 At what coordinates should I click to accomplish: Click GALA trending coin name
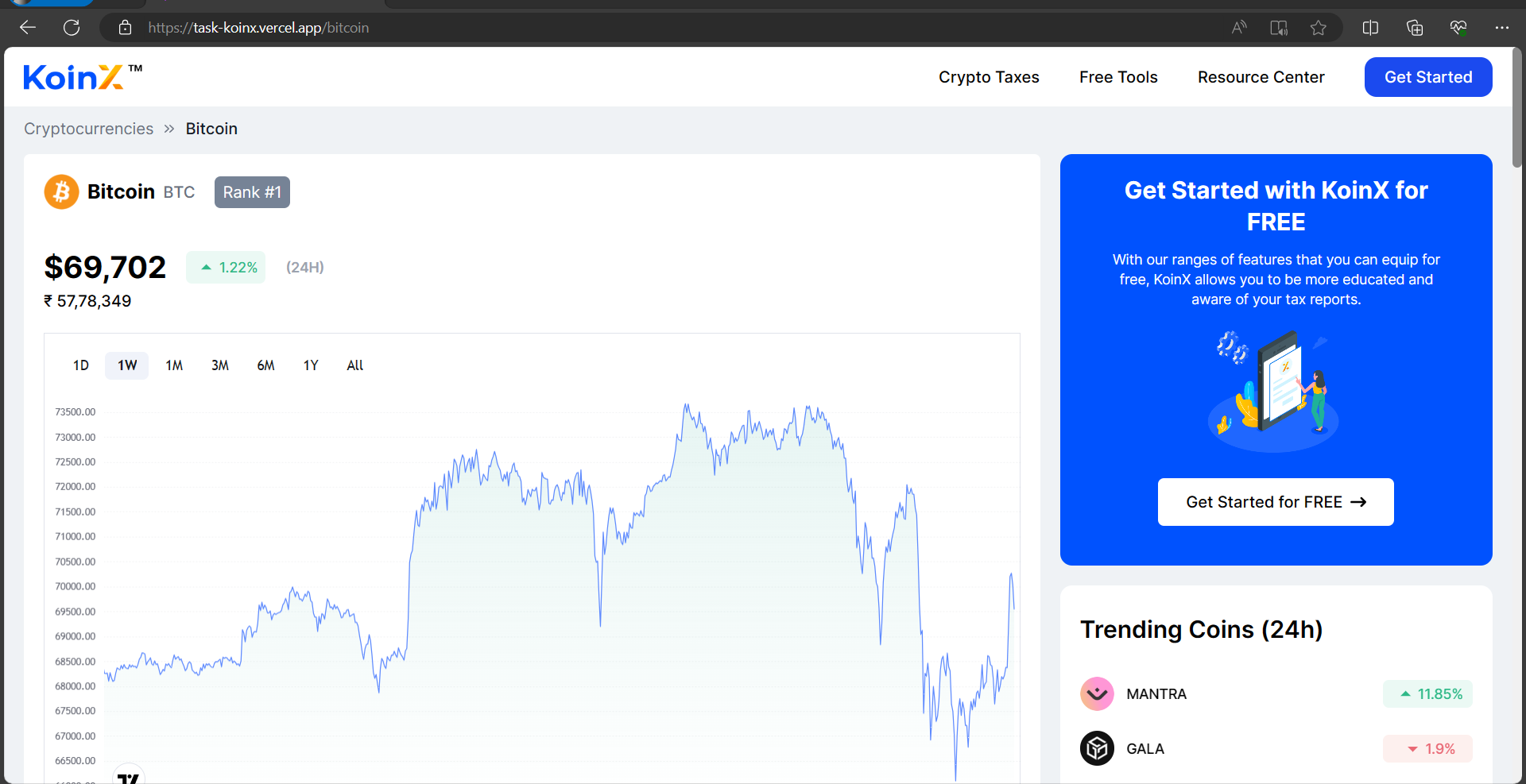click(x=1145, y=749)
